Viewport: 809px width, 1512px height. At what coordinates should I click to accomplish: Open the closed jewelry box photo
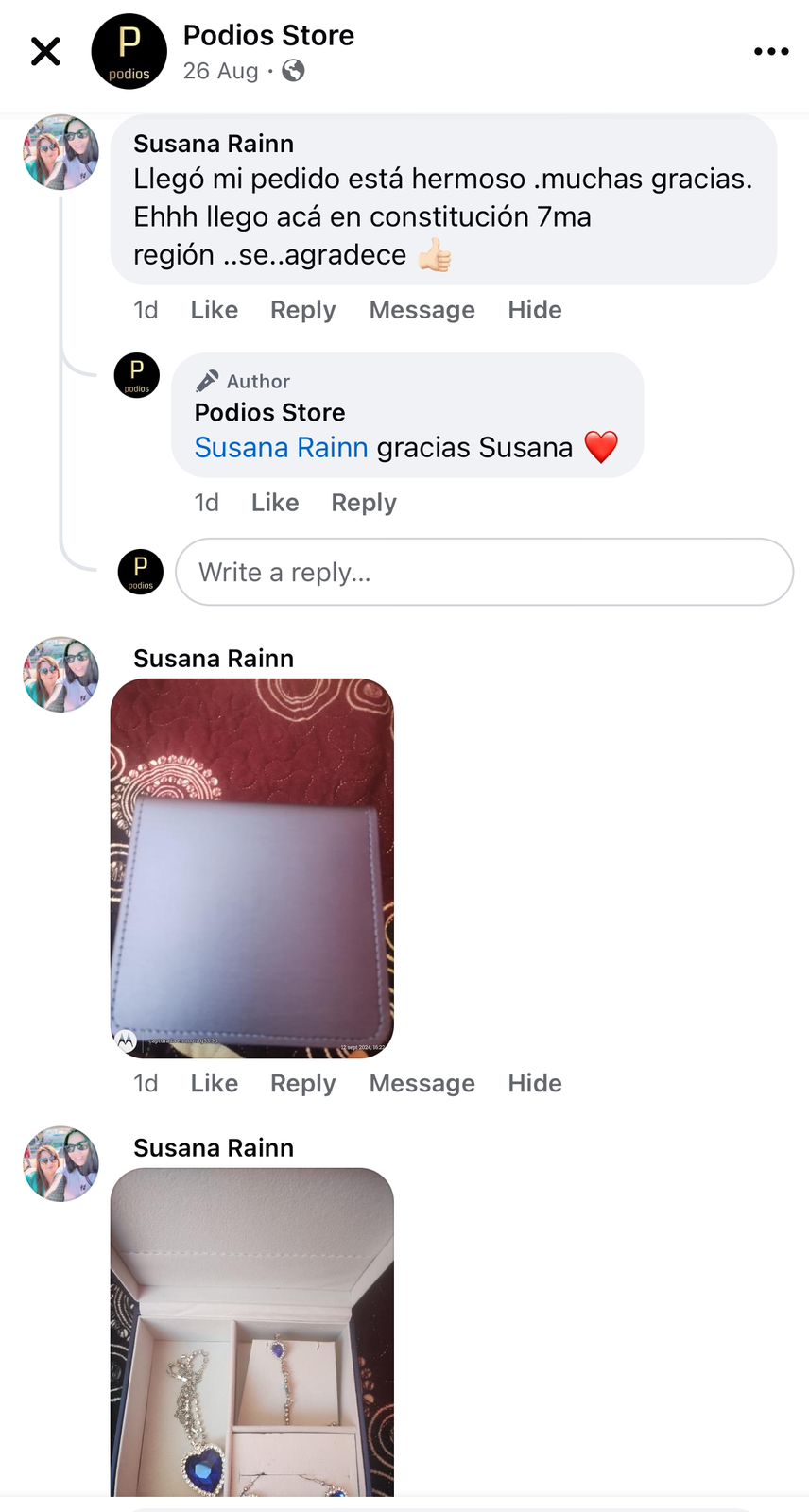(252, 868)
